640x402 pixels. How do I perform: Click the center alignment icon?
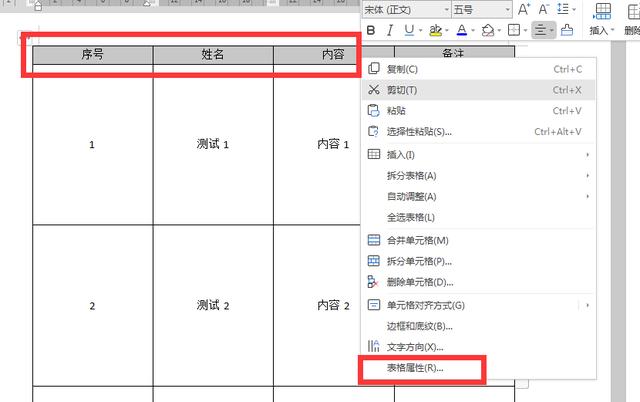point(540,30)
